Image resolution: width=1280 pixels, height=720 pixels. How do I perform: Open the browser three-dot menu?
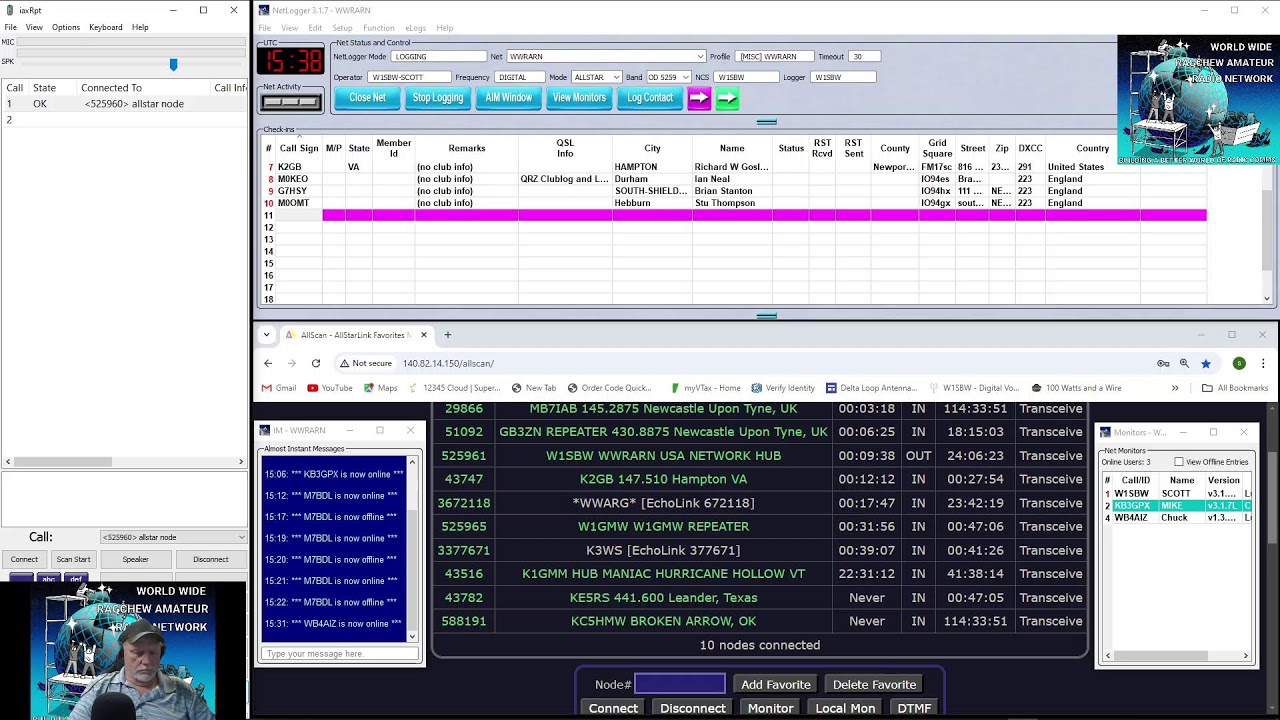coord(1263,363)
